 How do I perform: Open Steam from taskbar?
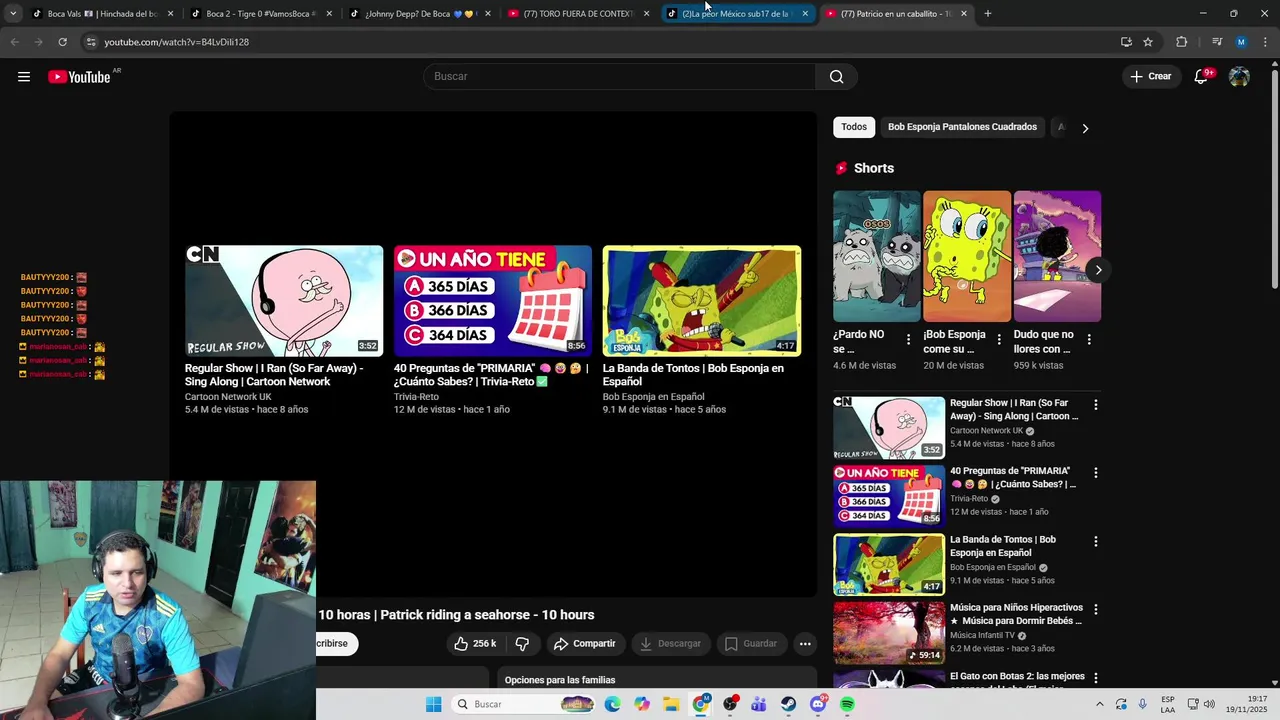coord(789,705)
